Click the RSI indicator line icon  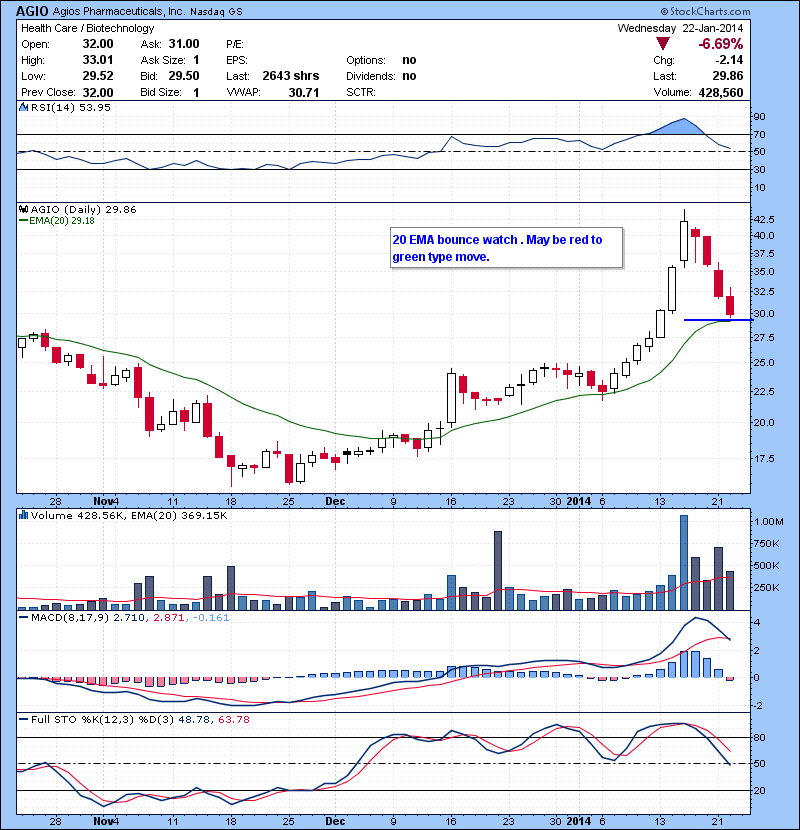click(x=23, y=107)
